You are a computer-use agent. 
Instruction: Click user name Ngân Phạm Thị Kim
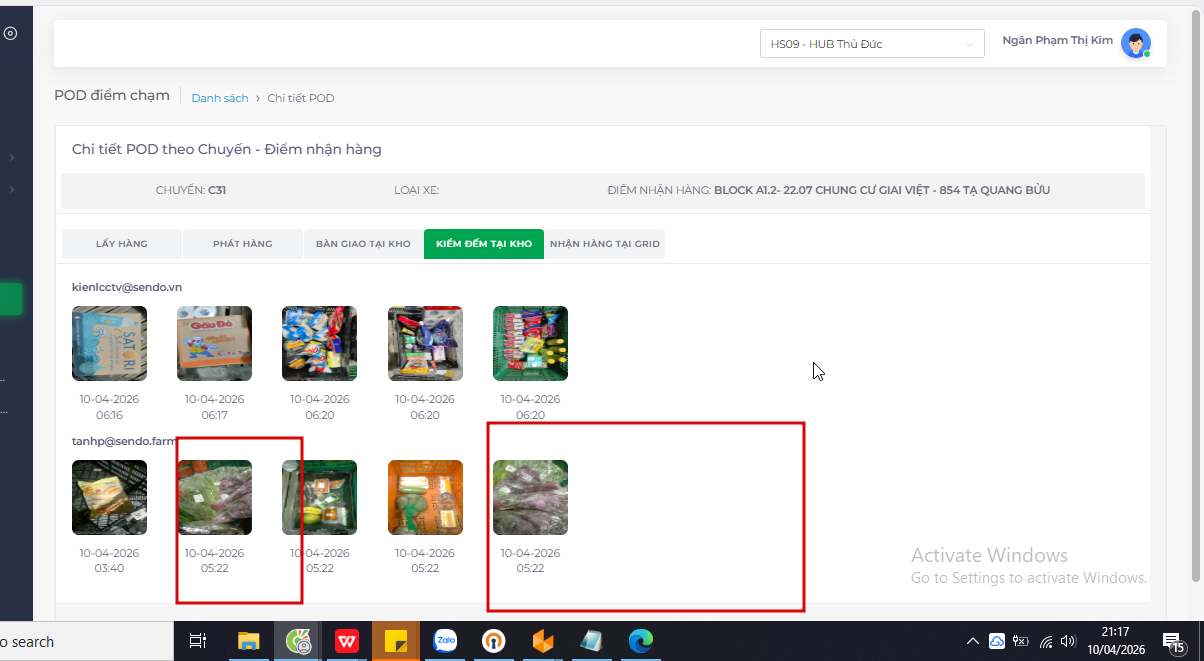(1057, 40)
